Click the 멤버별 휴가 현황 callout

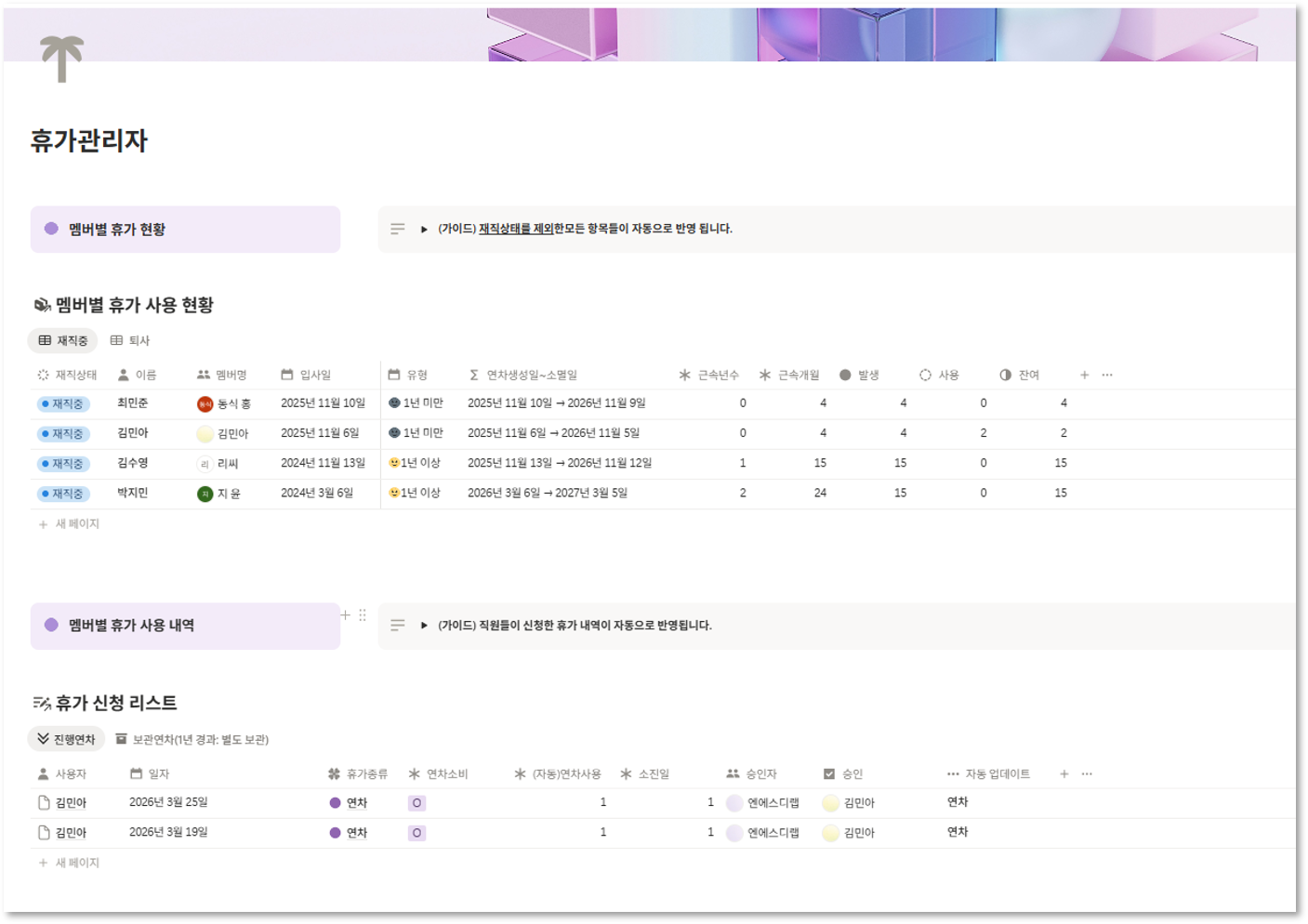tap(185, 230)
